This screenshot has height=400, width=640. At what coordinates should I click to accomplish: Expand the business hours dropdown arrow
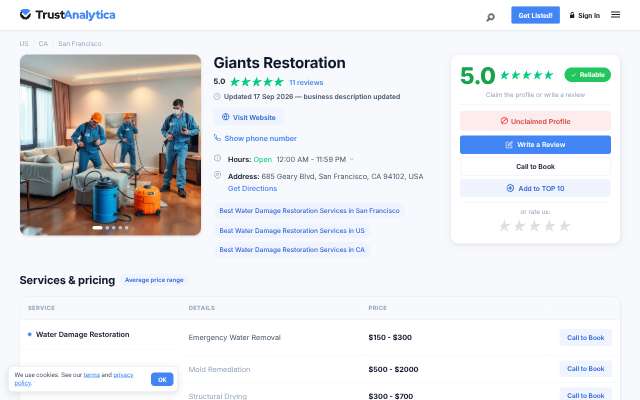(351, 159)
